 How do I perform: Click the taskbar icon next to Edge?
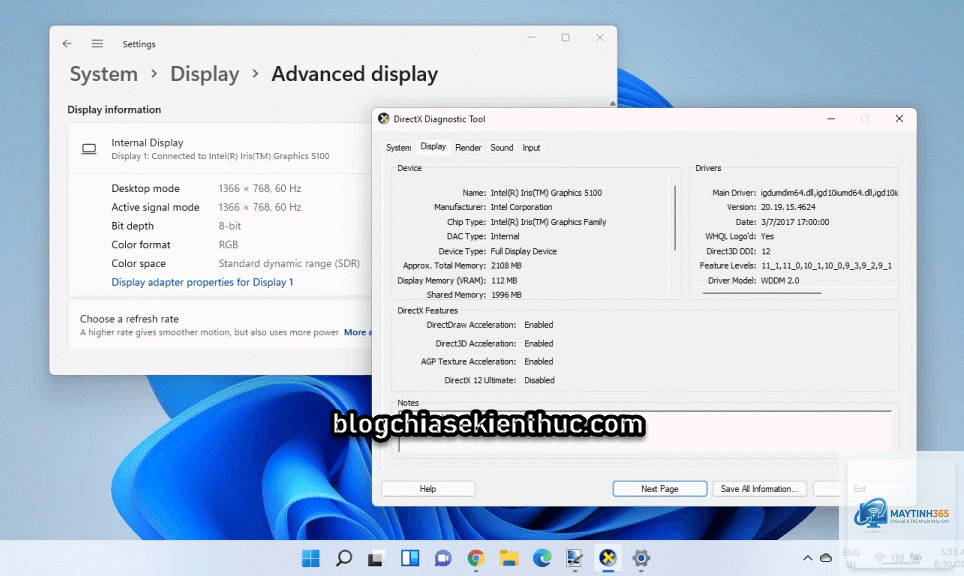(574, 558)
